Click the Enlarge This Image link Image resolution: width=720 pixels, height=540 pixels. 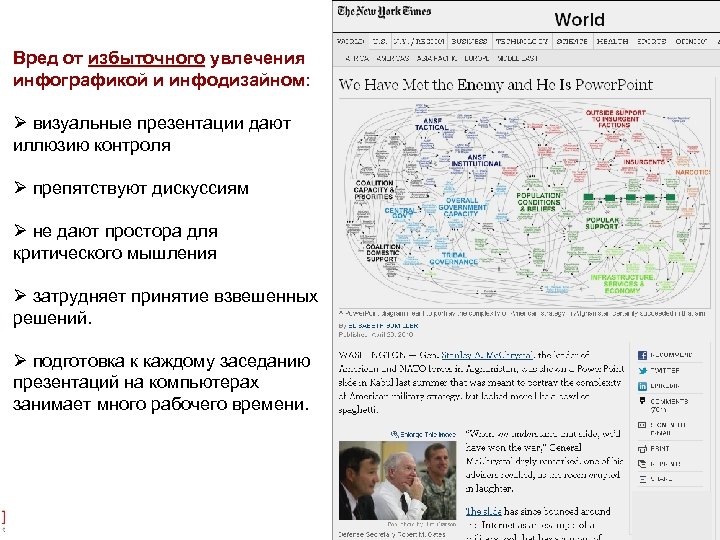428,434
